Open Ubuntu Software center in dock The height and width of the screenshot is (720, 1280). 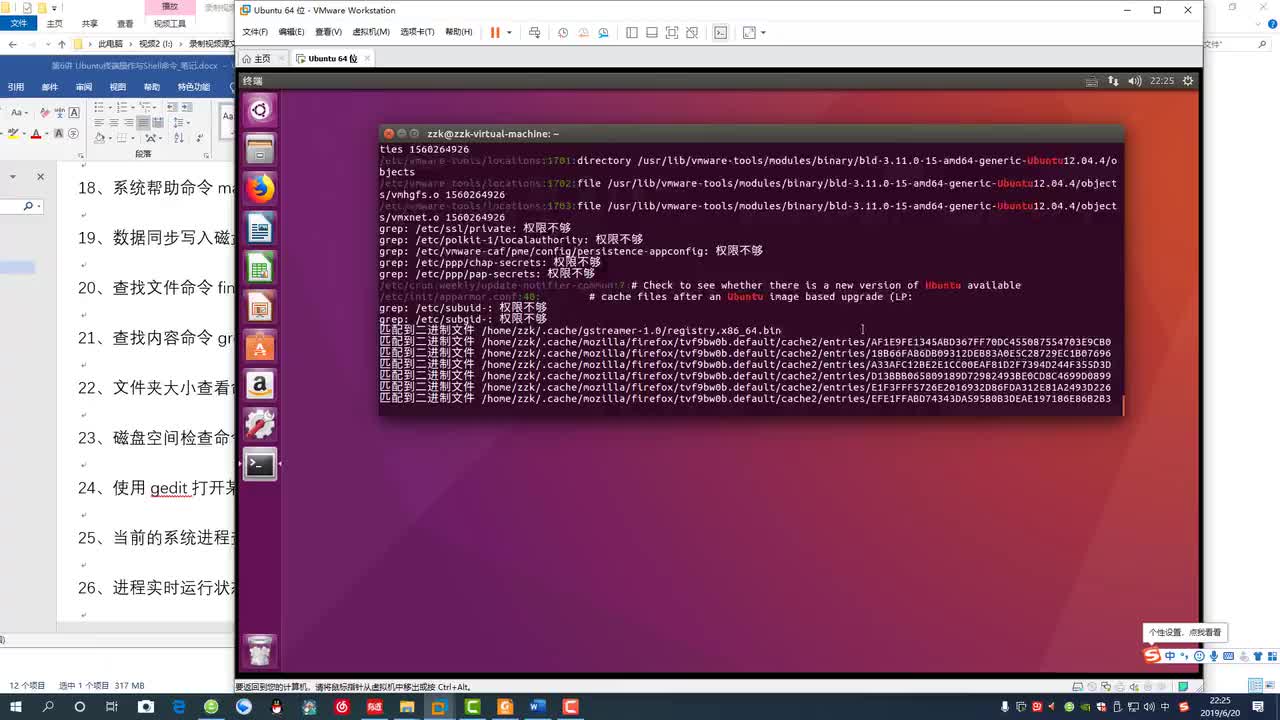[x=260, y=346]
